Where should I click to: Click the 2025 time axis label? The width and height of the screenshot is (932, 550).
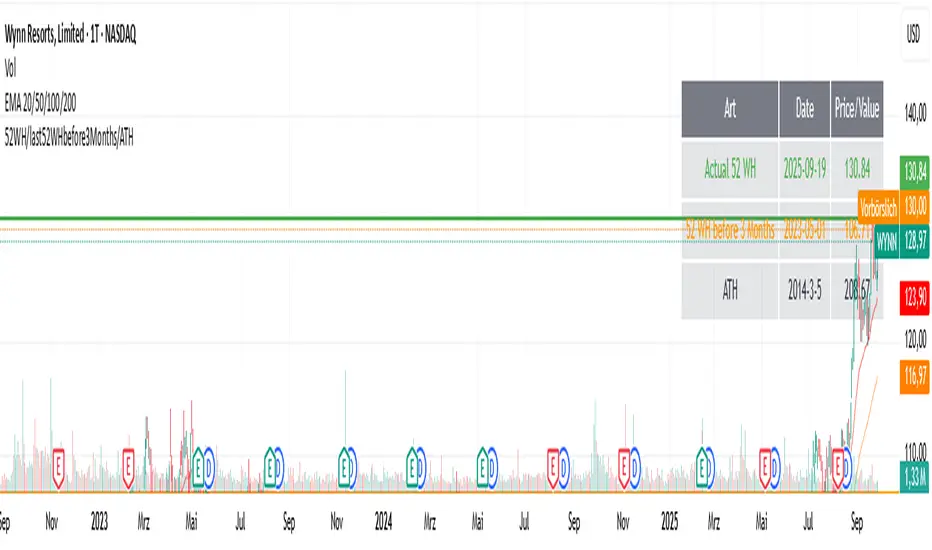[x=669, y=522]
